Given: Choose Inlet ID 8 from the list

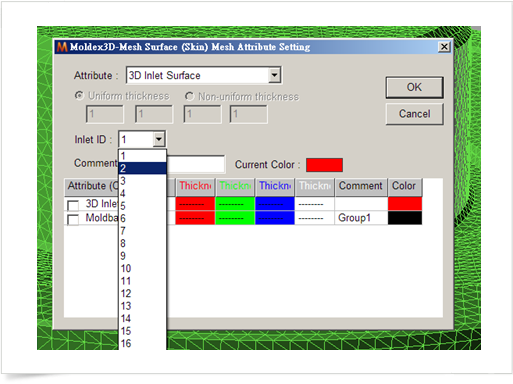Looking at the screenshot, I should click(142, 243).
